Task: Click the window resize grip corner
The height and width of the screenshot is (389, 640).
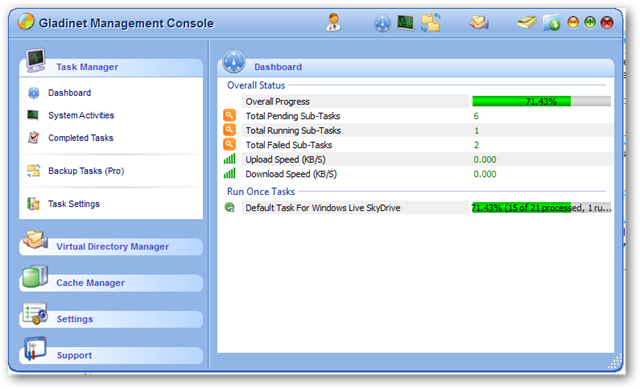Action: click(x=615, y=362)
